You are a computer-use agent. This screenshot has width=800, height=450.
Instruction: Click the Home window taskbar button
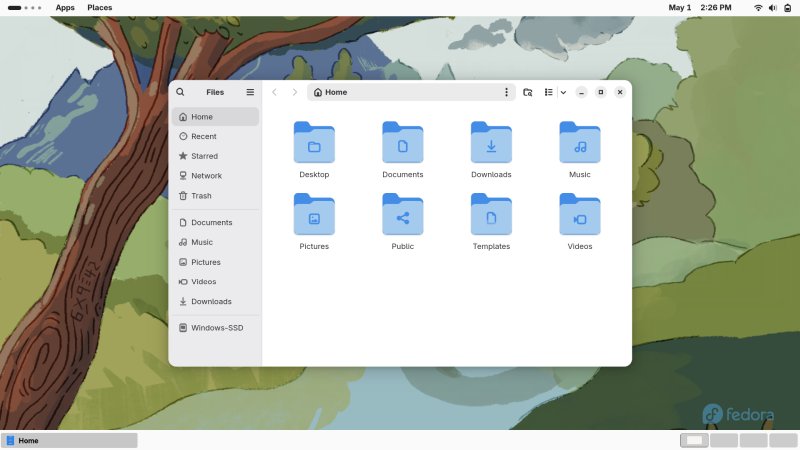69,440
